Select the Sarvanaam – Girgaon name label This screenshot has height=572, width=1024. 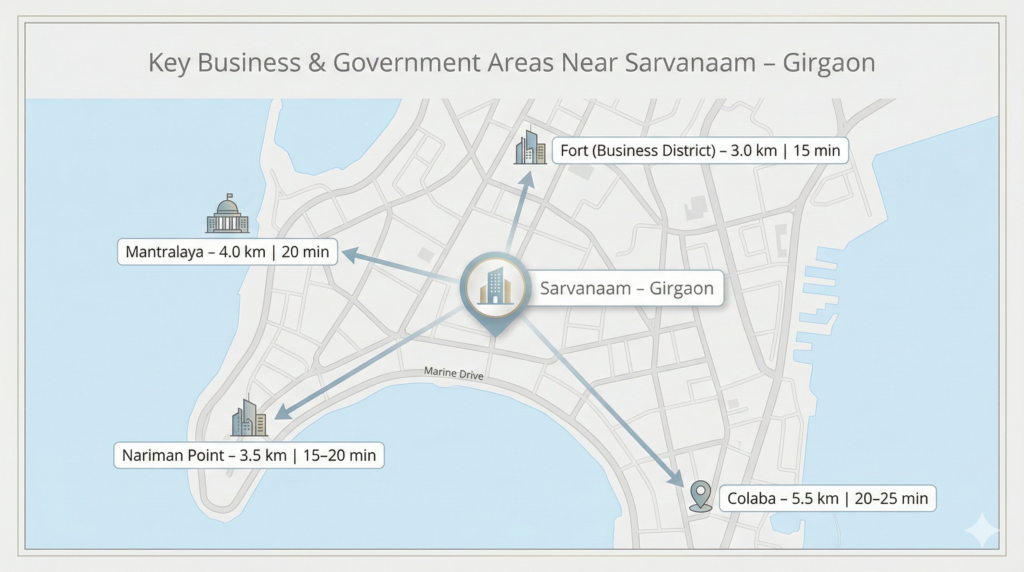click(627, 289)
